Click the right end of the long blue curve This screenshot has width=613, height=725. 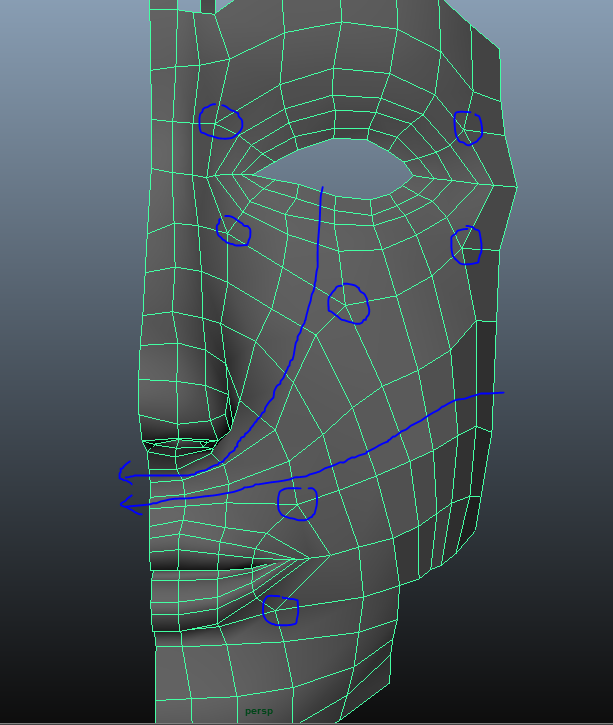502,393
